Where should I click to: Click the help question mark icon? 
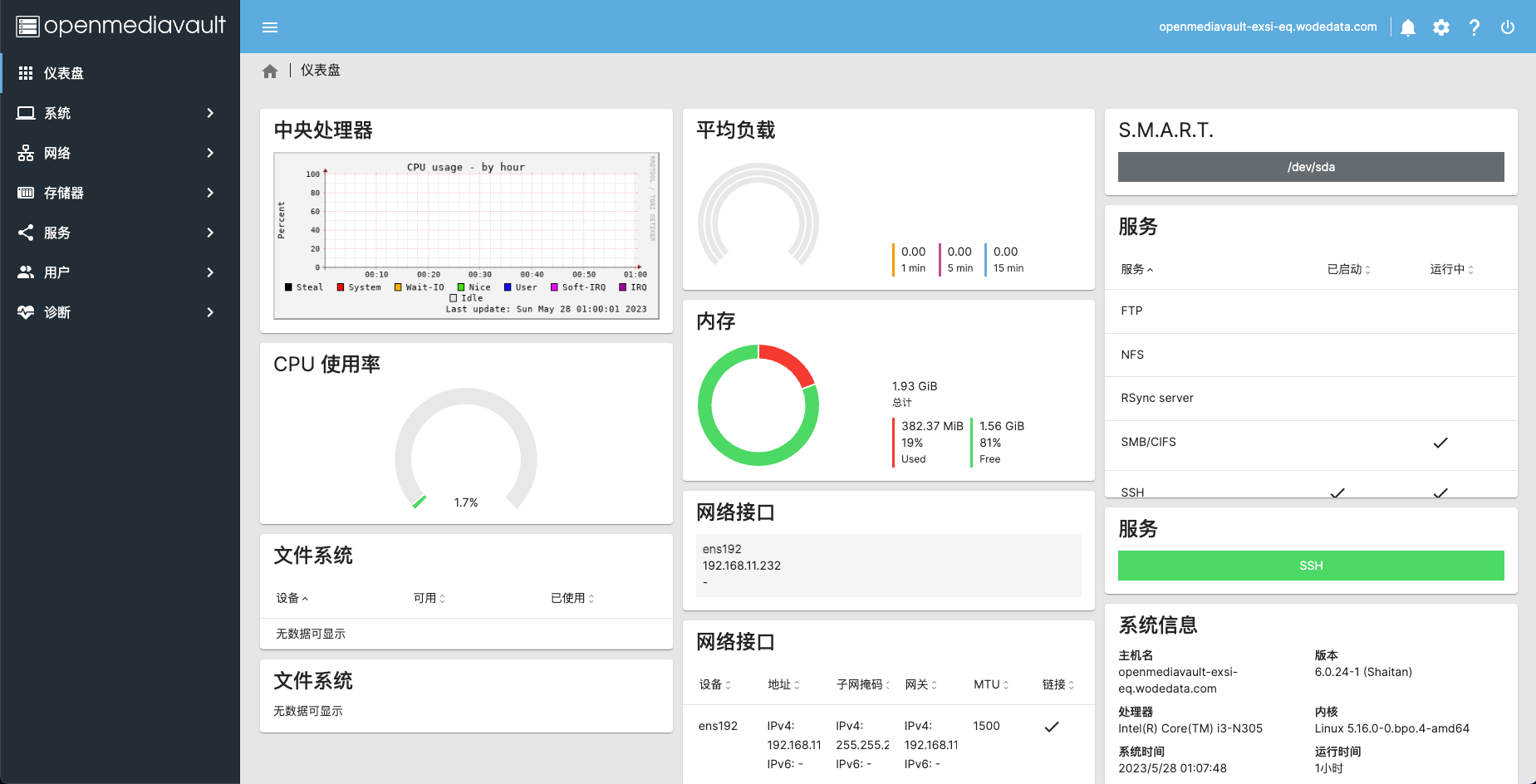(1475, 27)
